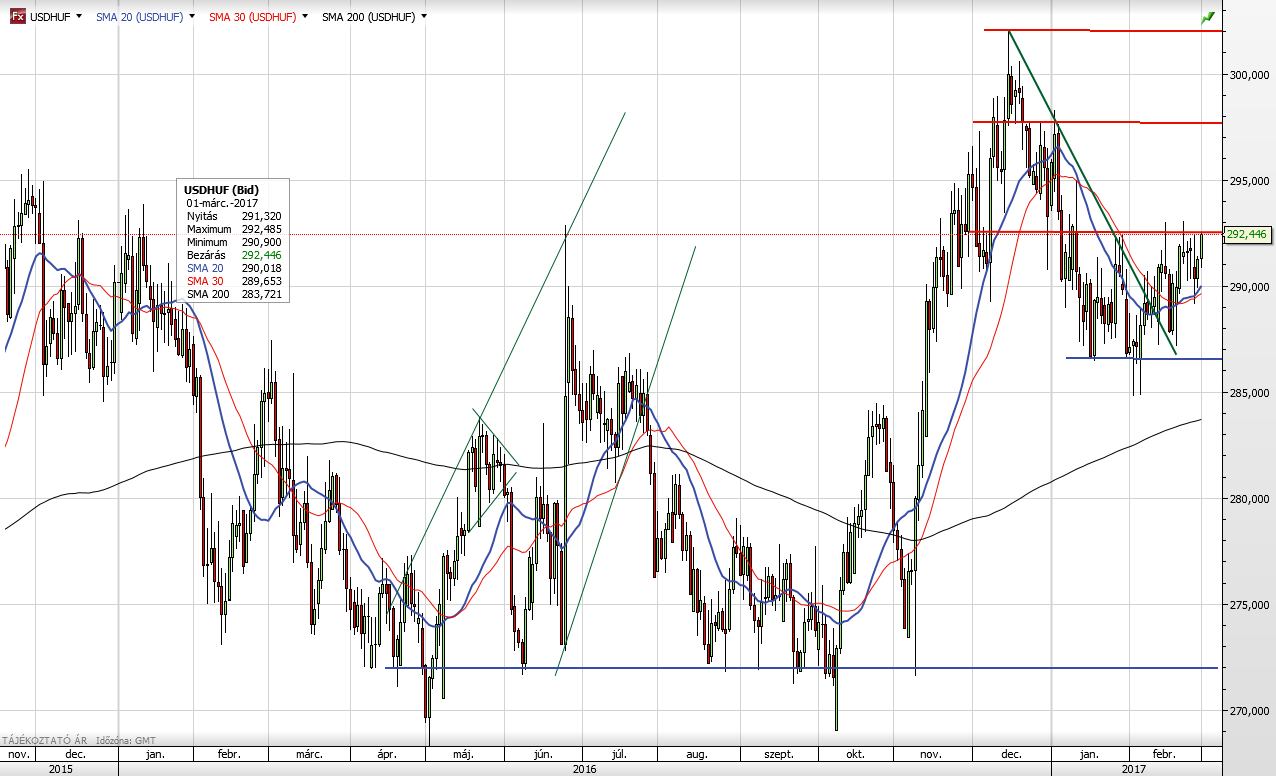Screen dimensions: 1276x776
Task: Click the 2015 year label on time axis
Action: tap(61, 769)
